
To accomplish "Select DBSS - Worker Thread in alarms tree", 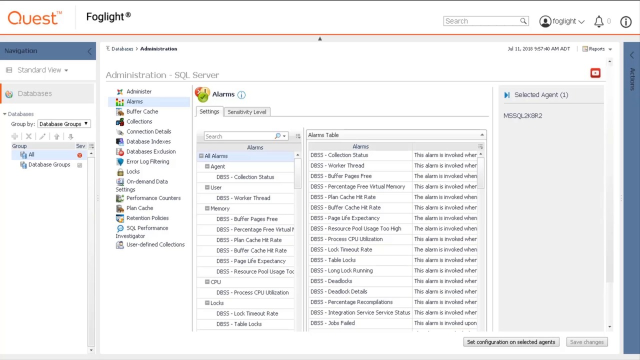I will click(243, 198).
